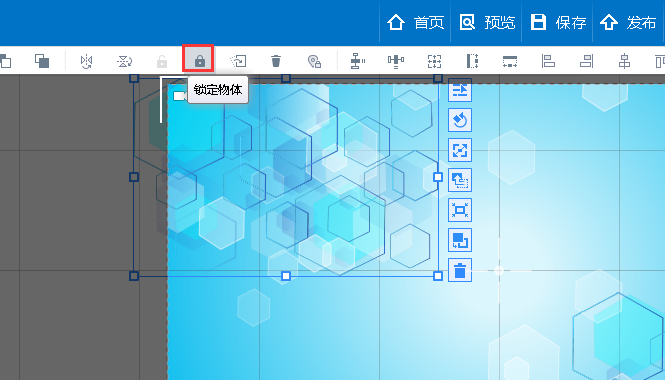Viewport: 665px width, 380px height.
Task: Click the blue trash icon beside selection
Action: (460, 270)
